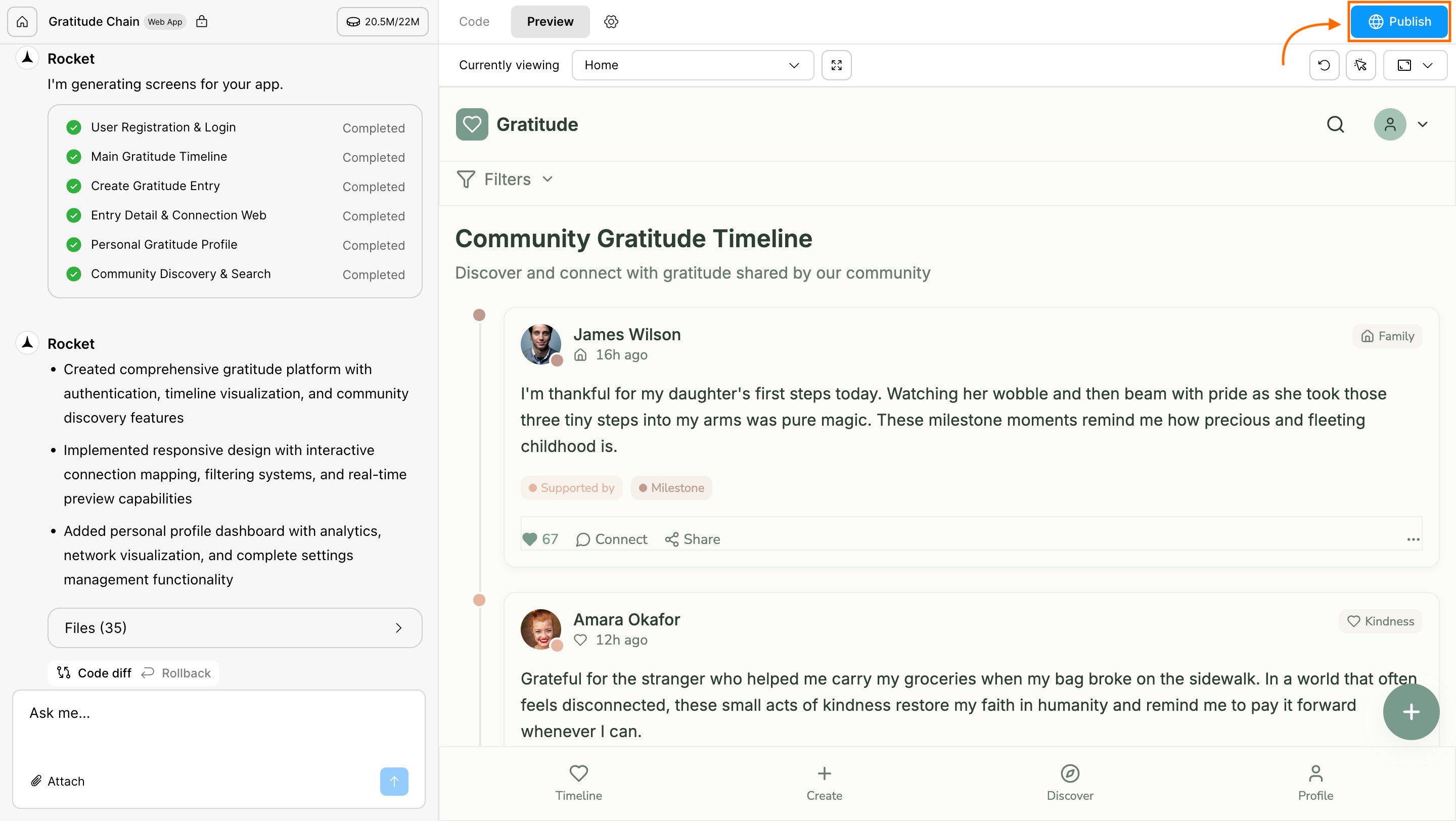This screenshot has width=1456, height=821.
Task: Click the Main Gratitude Timeline check icon
Action: coord(73,157)
